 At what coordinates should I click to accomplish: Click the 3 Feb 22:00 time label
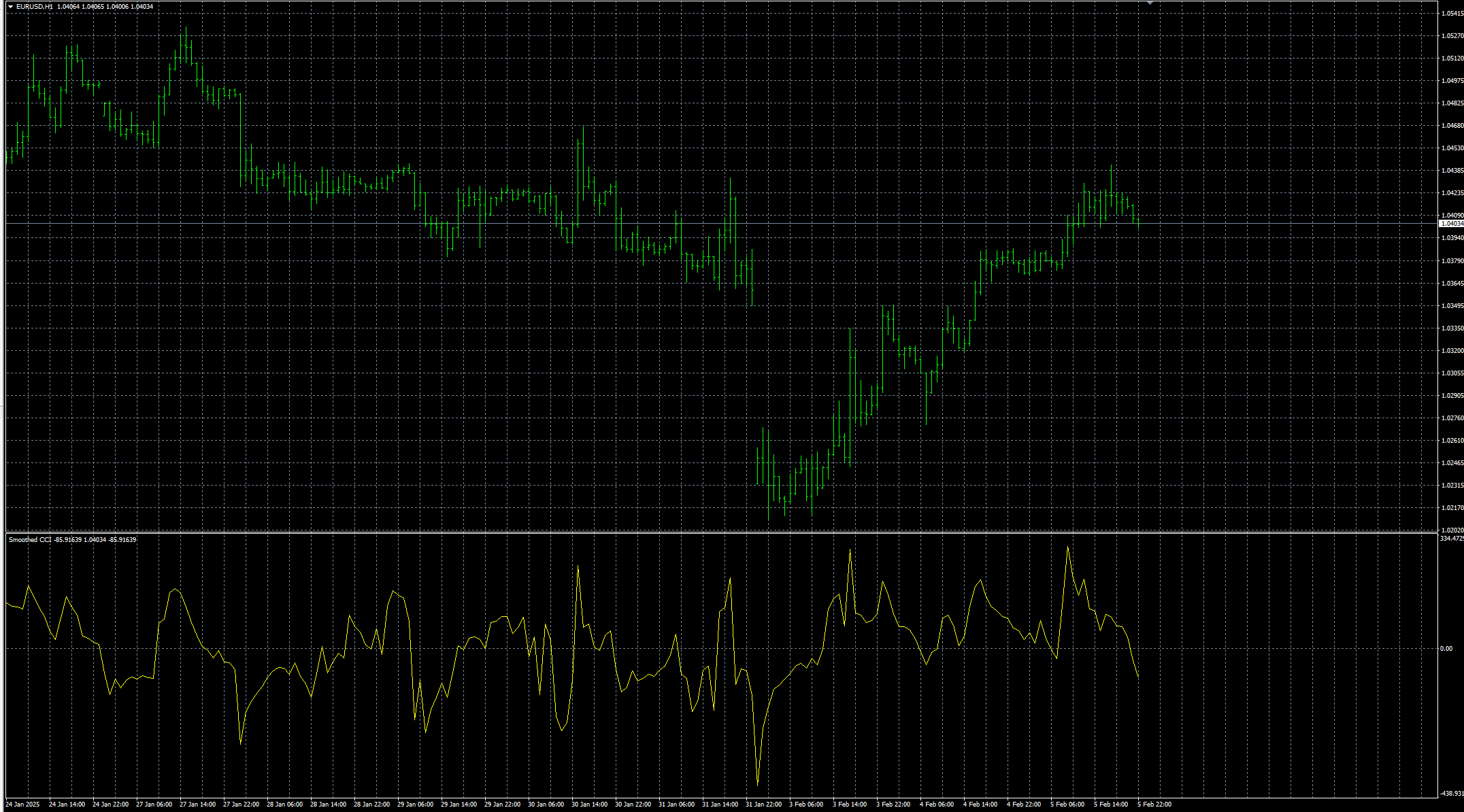pyautogui.click(x=893, y=805)
